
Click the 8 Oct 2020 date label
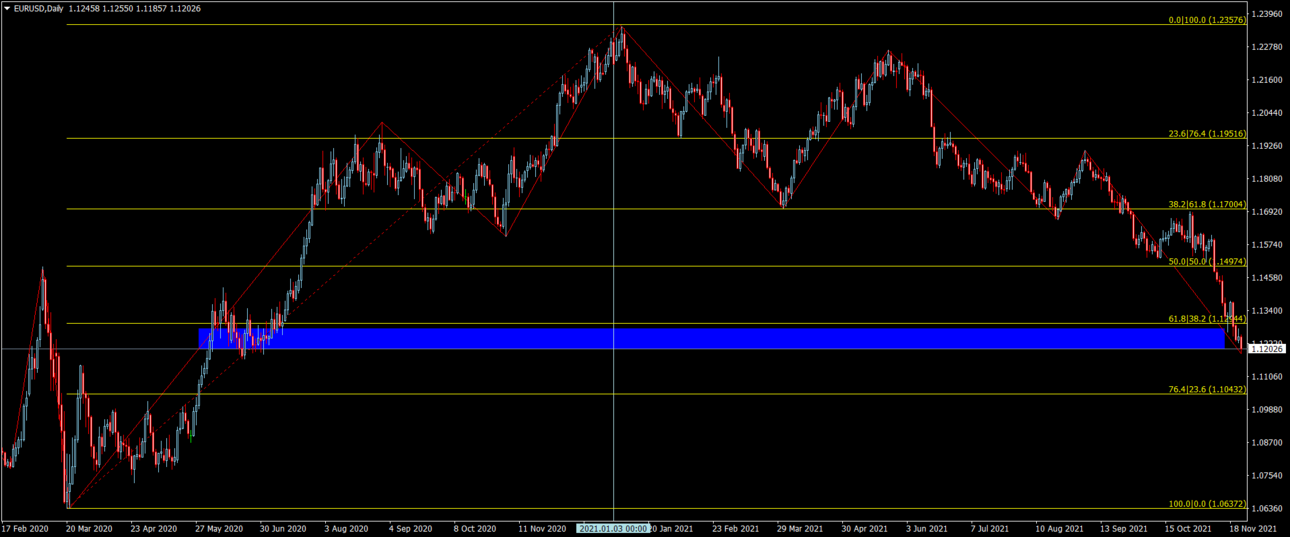475,528
